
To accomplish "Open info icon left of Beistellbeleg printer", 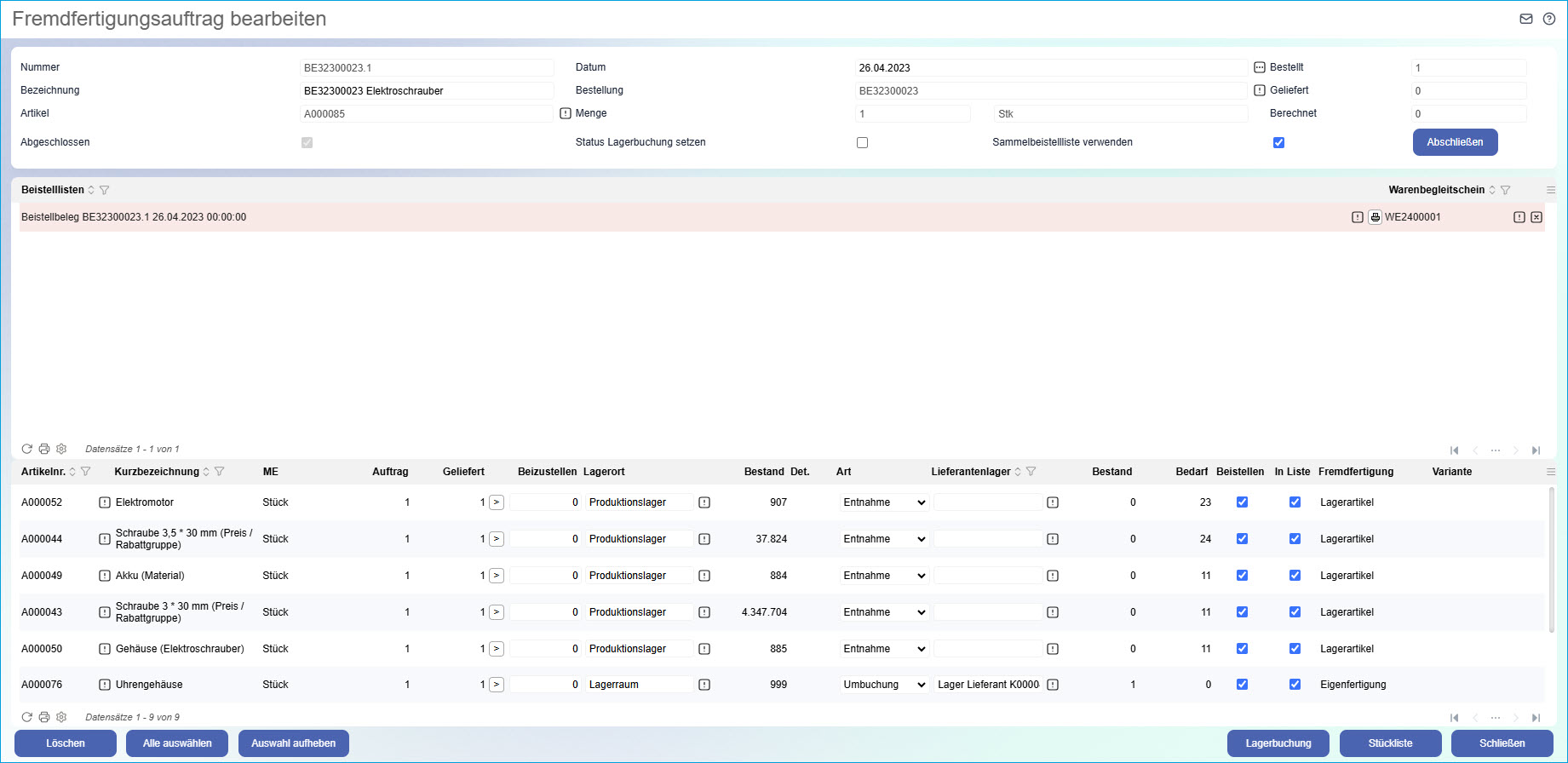I will click(x=1358, y=217).
